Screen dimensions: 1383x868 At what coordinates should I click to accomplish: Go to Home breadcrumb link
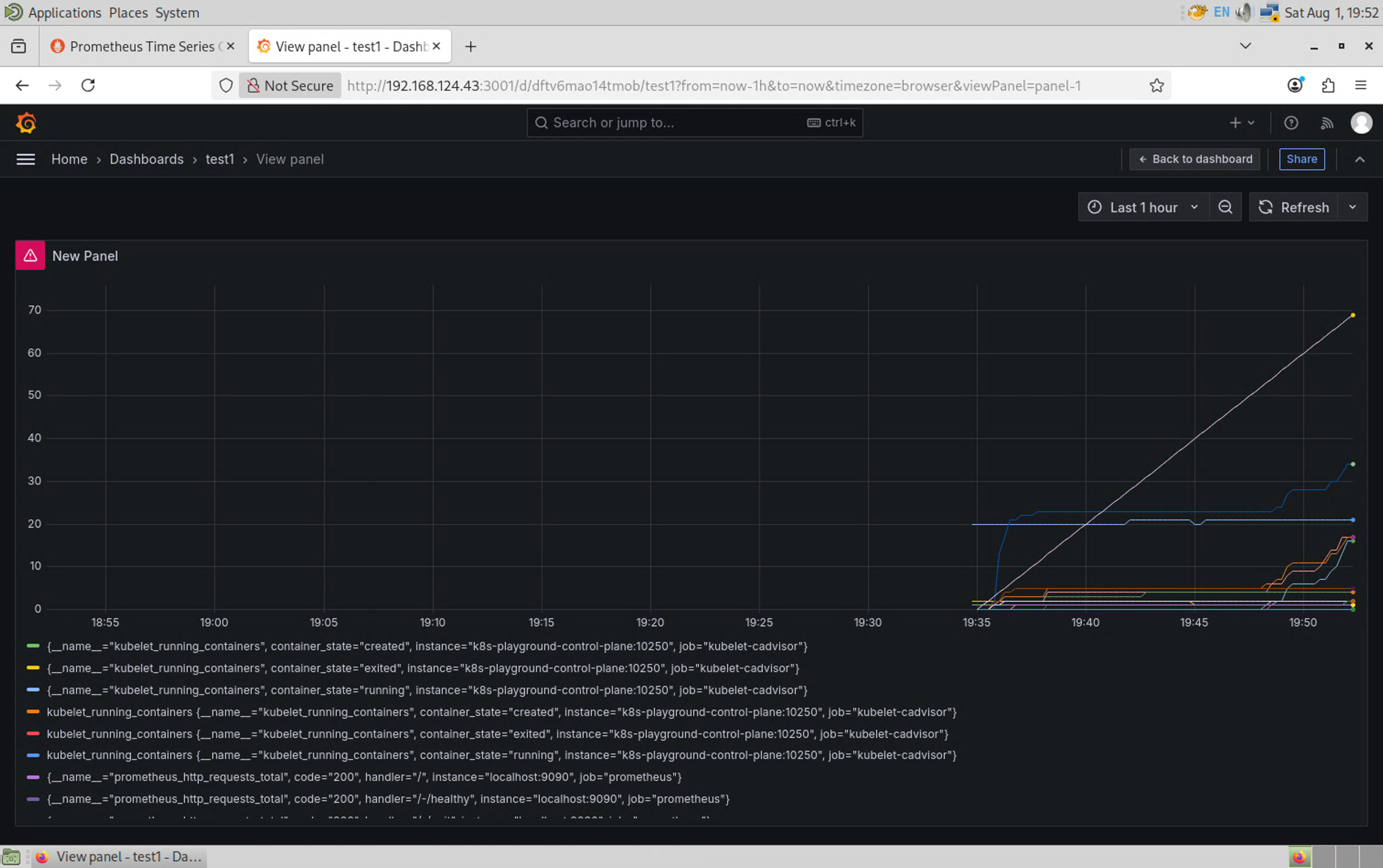tap(70, 159)
